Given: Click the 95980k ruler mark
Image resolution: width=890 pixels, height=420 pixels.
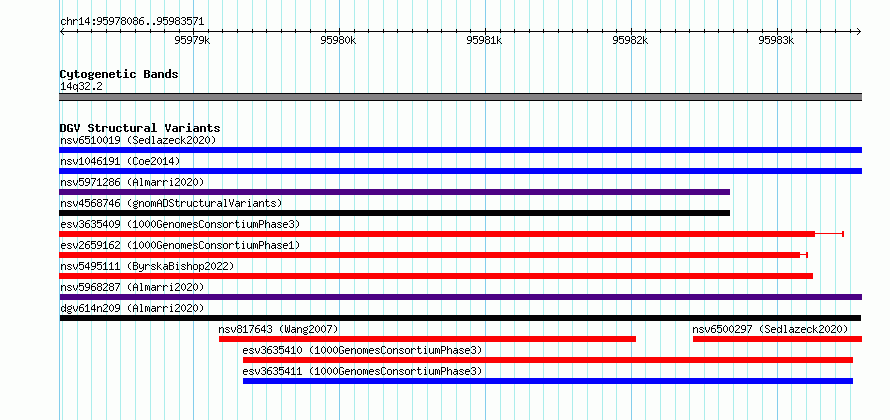Looking at the screenshot, I should point(338,40).
